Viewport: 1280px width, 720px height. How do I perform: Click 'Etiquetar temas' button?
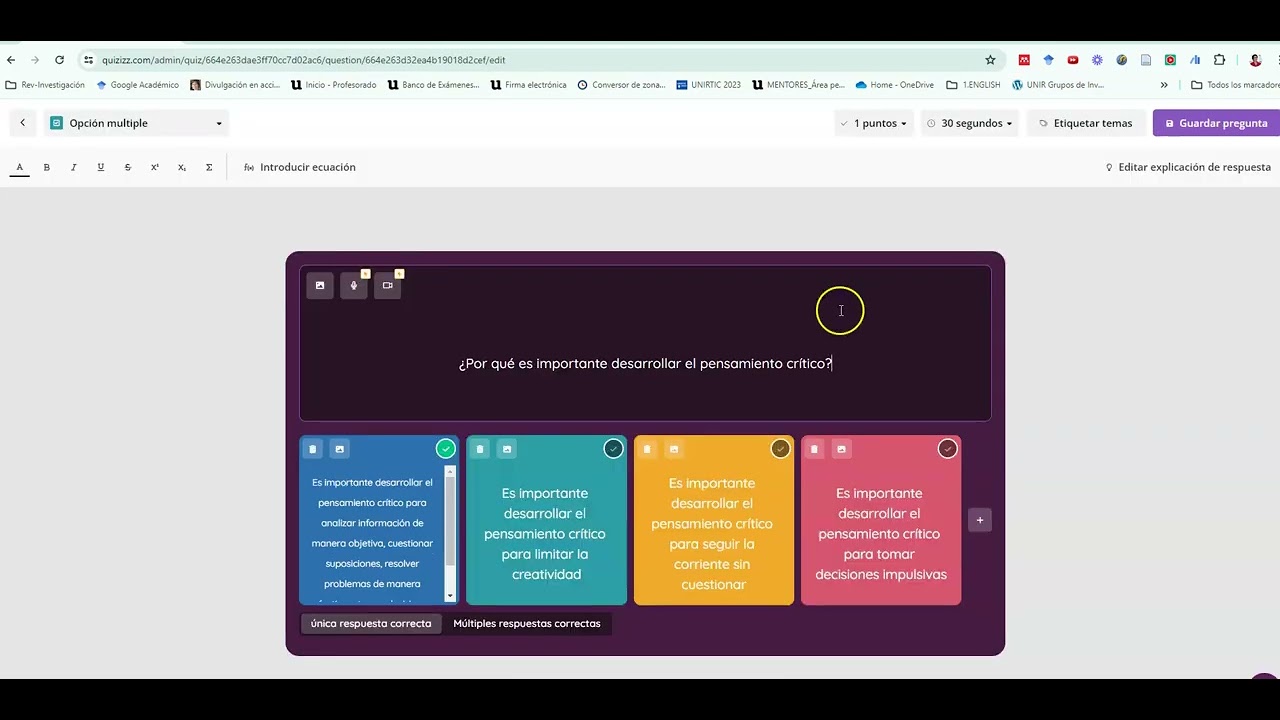coord(1085,123)
